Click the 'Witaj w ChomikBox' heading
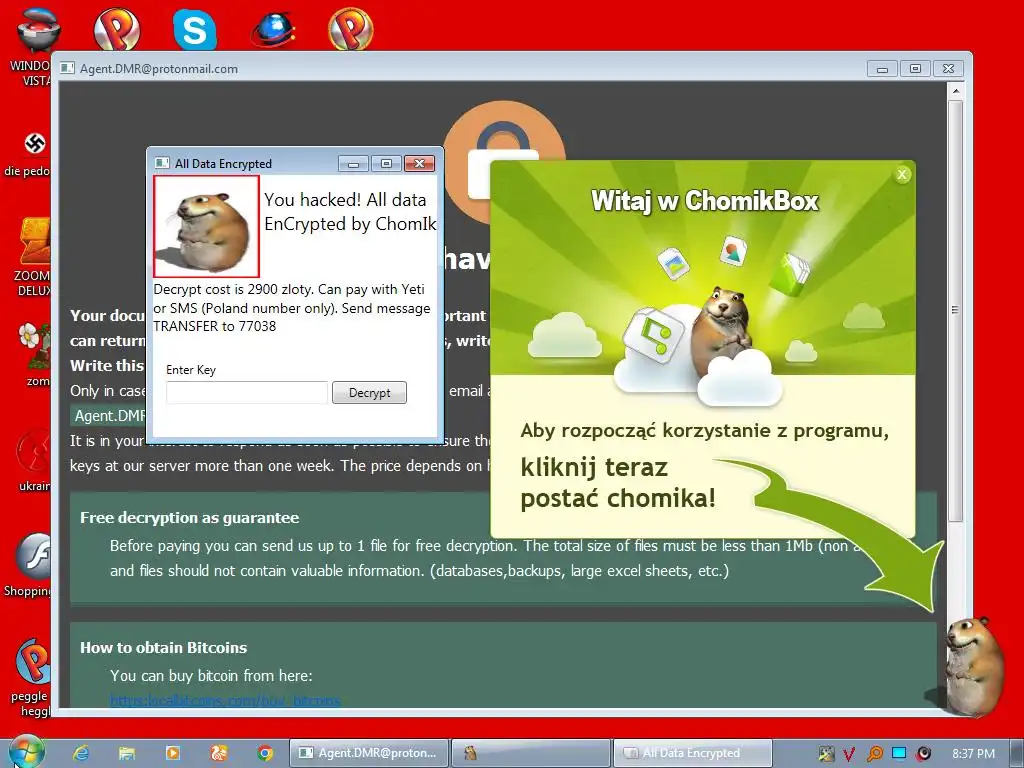This screenshot has height=768, width=1024. pyautogui.click(x=705, y=200)
